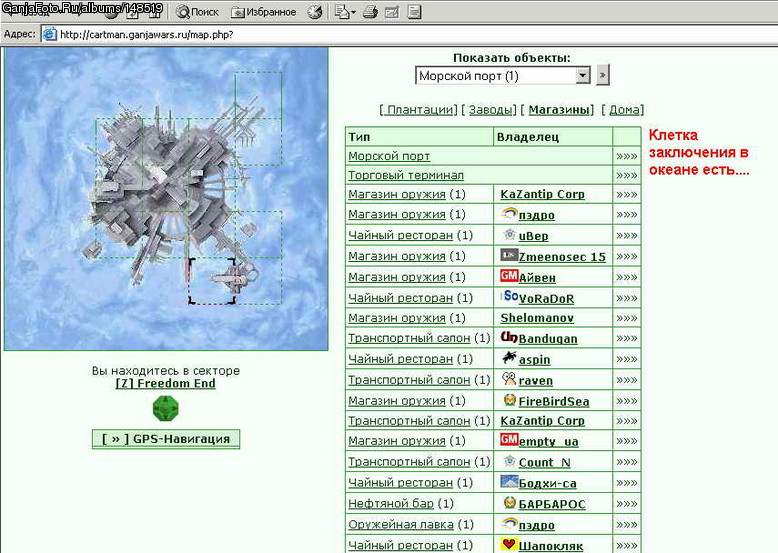Expand the »»» arrow in Shelomanov row
This screenshot has height=553, width=778.
point(627,318)
